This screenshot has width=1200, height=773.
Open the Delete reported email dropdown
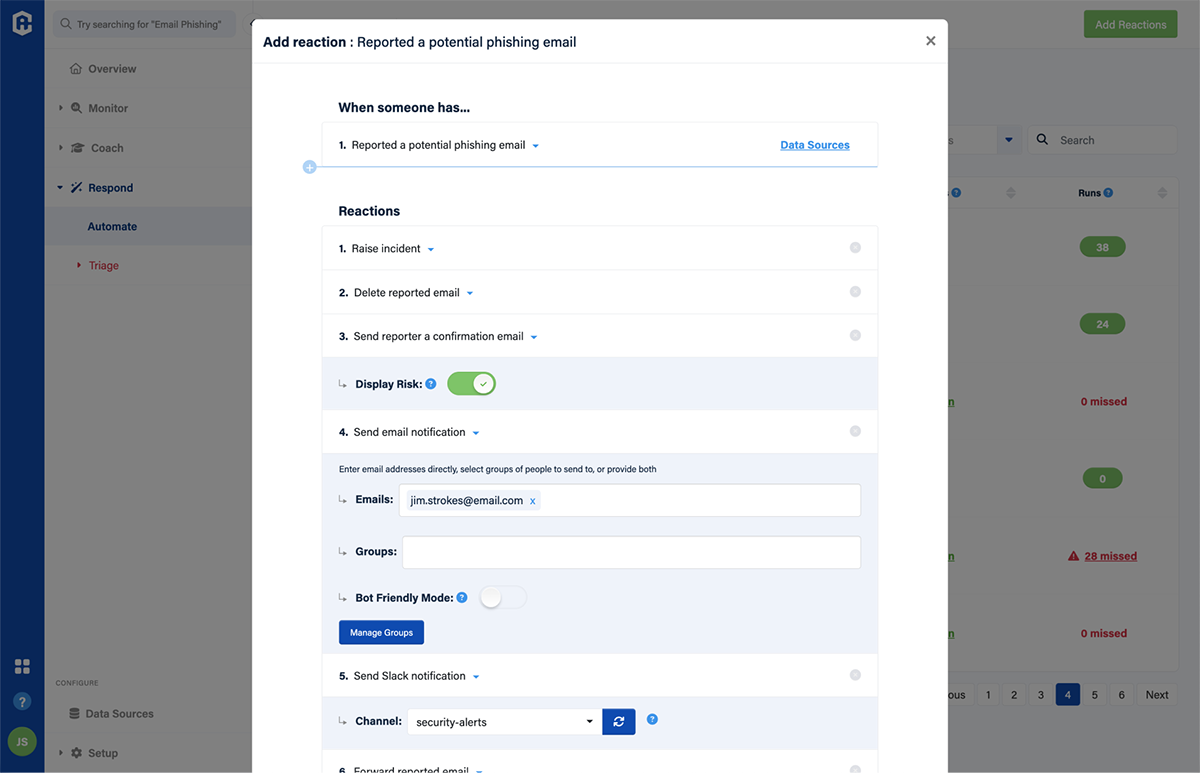coord(470,293)
